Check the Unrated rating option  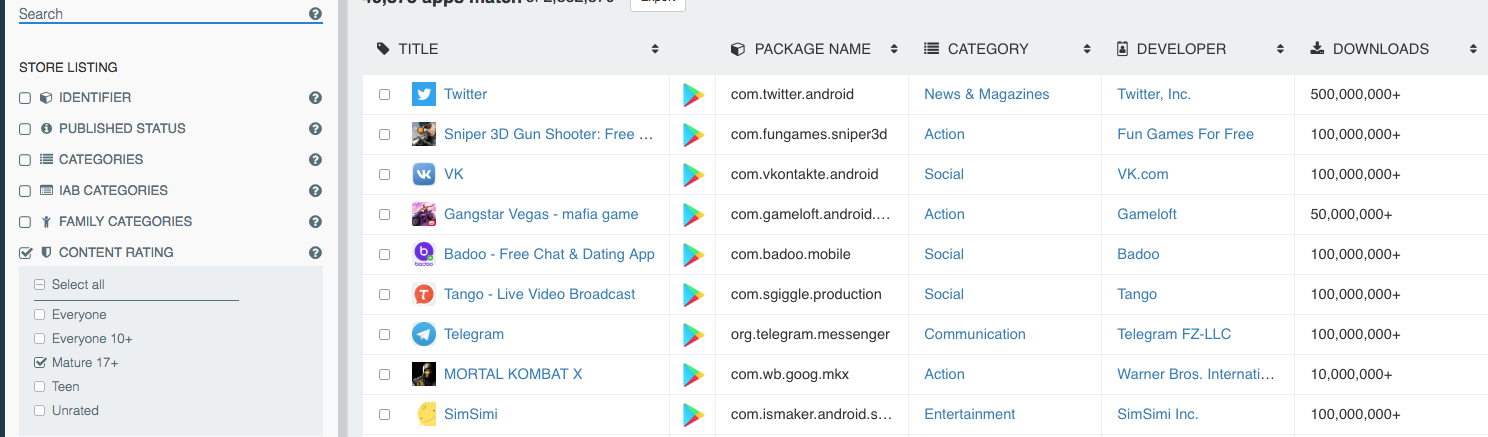coord(40,411)
